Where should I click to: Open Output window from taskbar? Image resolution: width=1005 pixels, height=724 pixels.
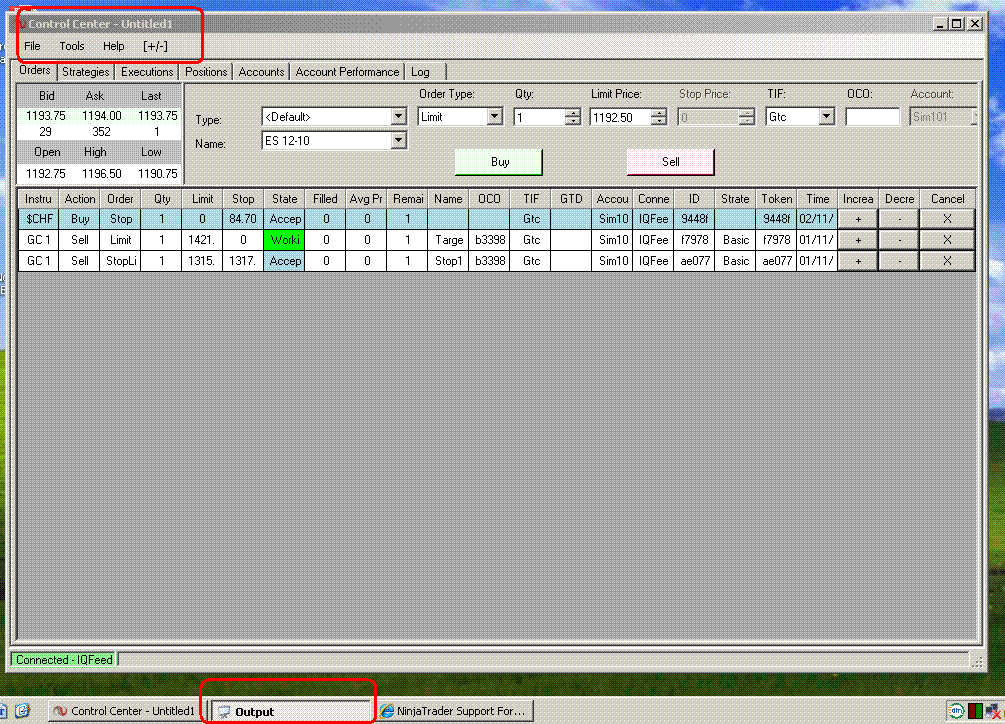(292, 711)
